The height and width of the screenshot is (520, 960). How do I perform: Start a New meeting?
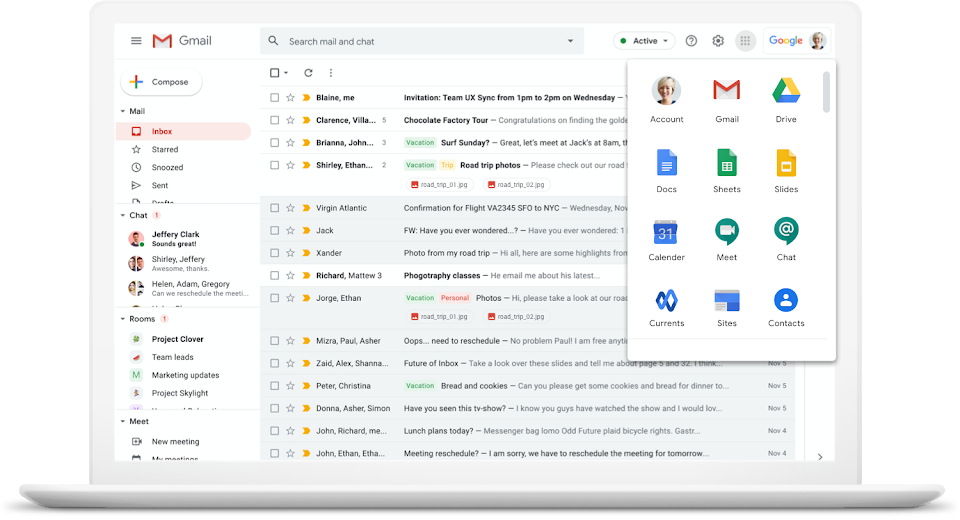(x=175, y=441)
